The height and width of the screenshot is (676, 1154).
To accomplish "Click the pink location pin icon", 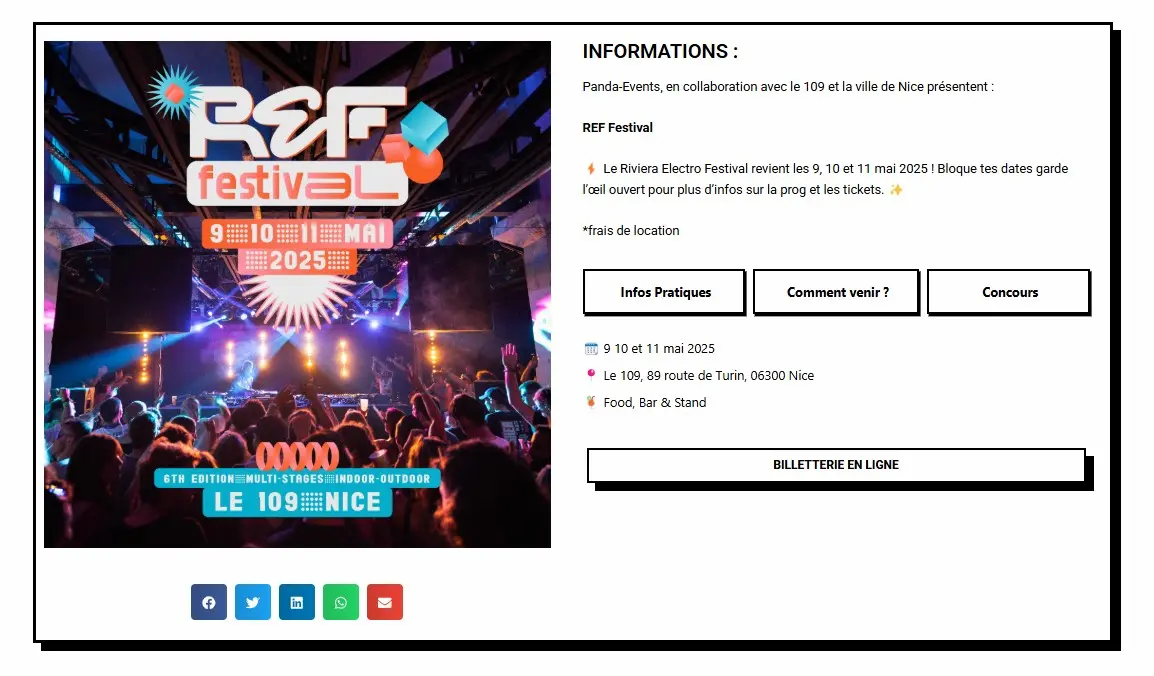I will (x=591, y=375).
